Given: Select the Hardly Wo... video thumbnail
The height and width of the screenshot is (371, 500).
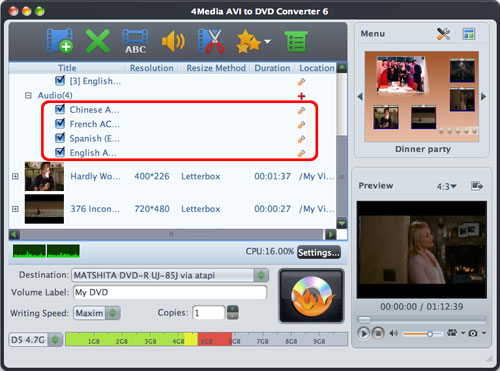Looking at the screenshot, I should 44,176.
